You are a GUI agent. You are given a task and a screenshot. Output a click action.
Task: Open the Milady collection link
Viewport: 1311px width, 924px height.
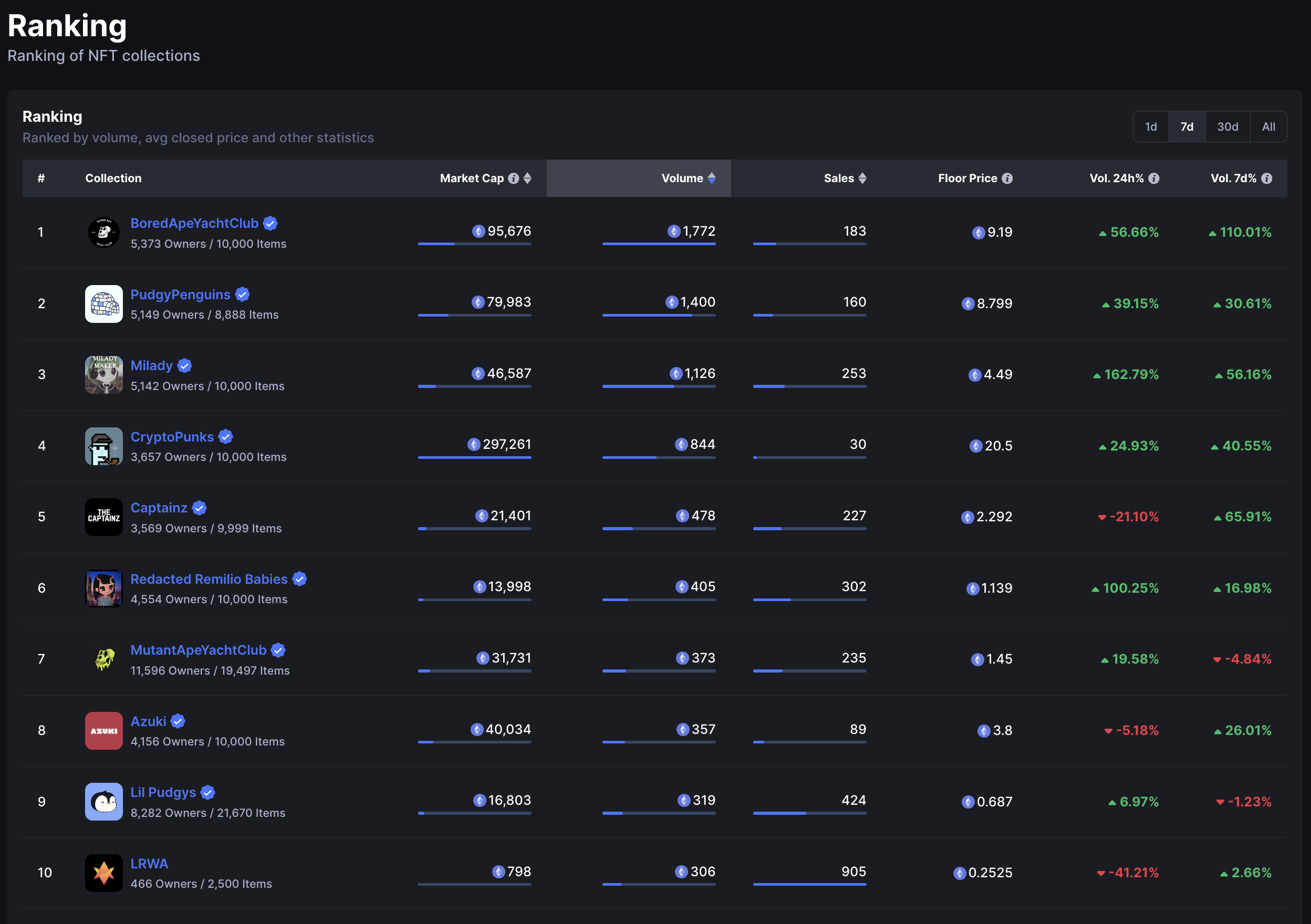pos(151,366)
